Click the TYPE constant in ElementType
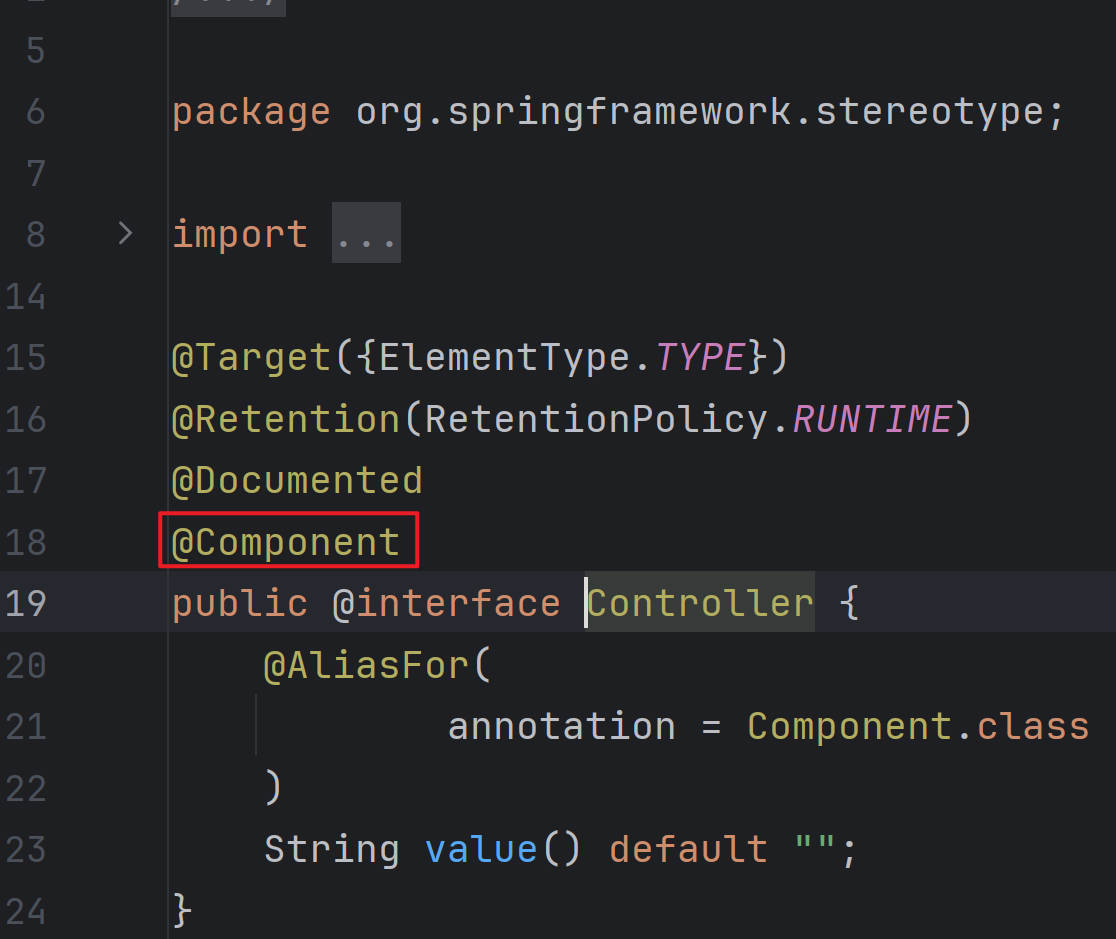Viewport: 1116px width, 939px height. point(700,357)
